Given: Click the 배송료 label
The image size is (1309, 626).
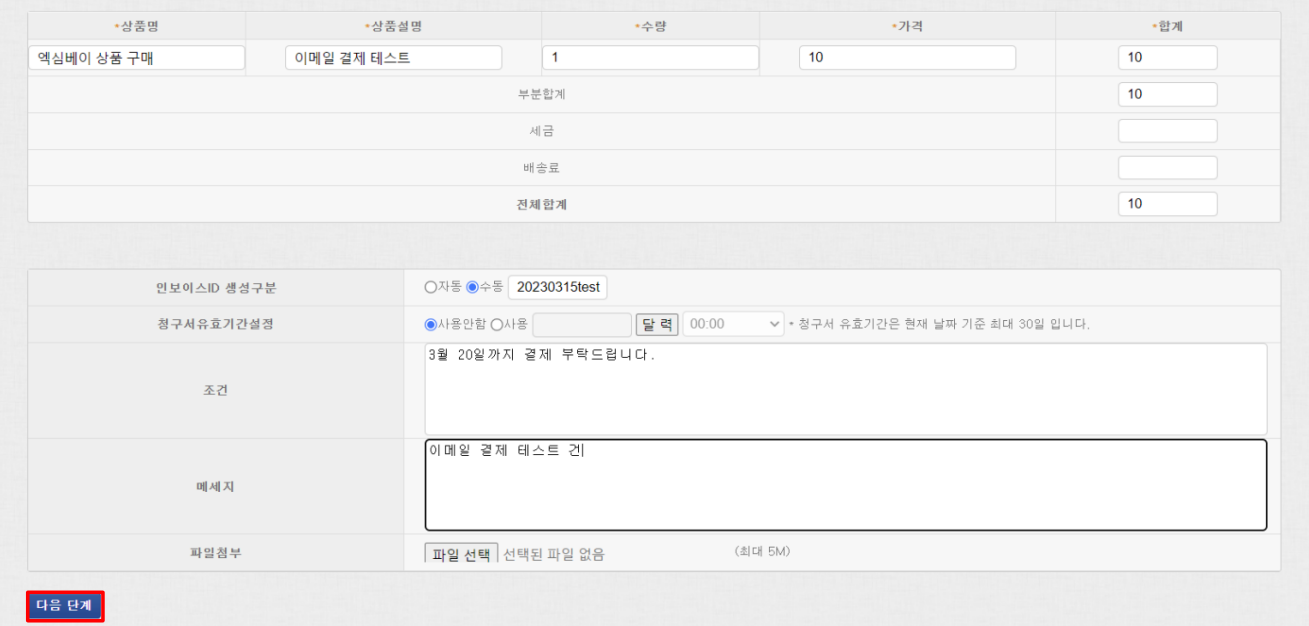Looking at the screenshot, I should tap(542, 168).
